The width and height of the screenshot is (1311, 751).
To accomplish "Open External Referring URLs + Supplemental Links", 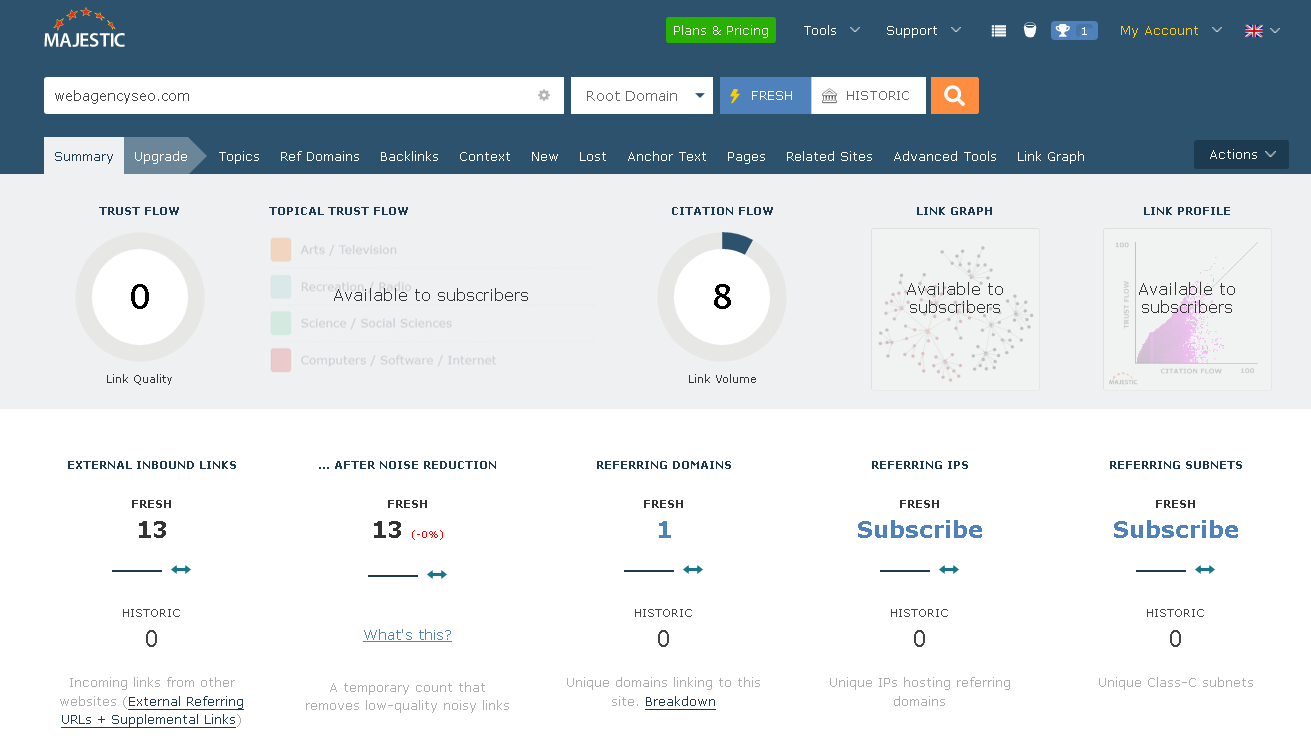I will 152,710.
